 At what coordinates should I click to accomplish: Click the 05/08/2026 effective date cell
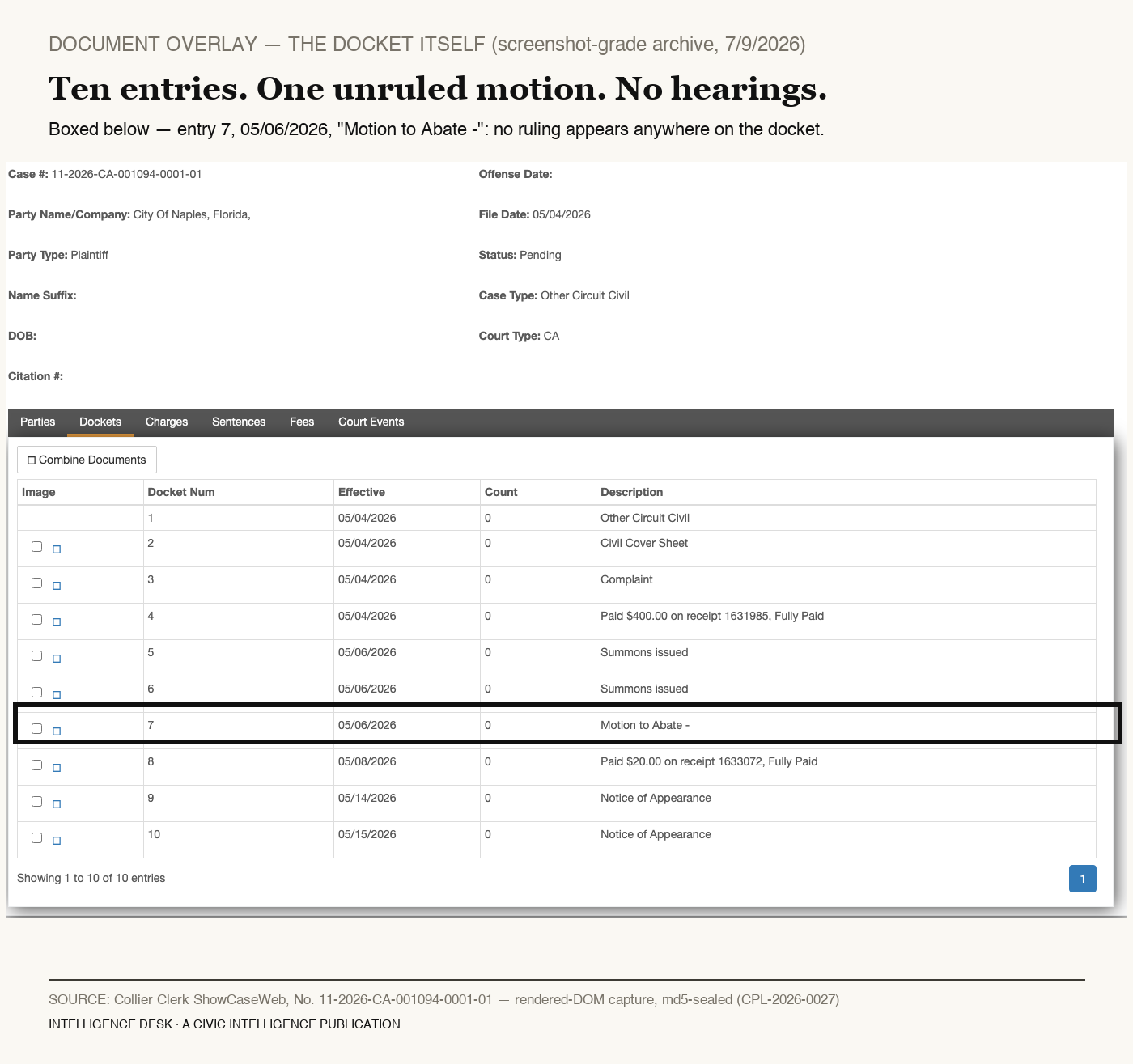[x=407, y=767]
